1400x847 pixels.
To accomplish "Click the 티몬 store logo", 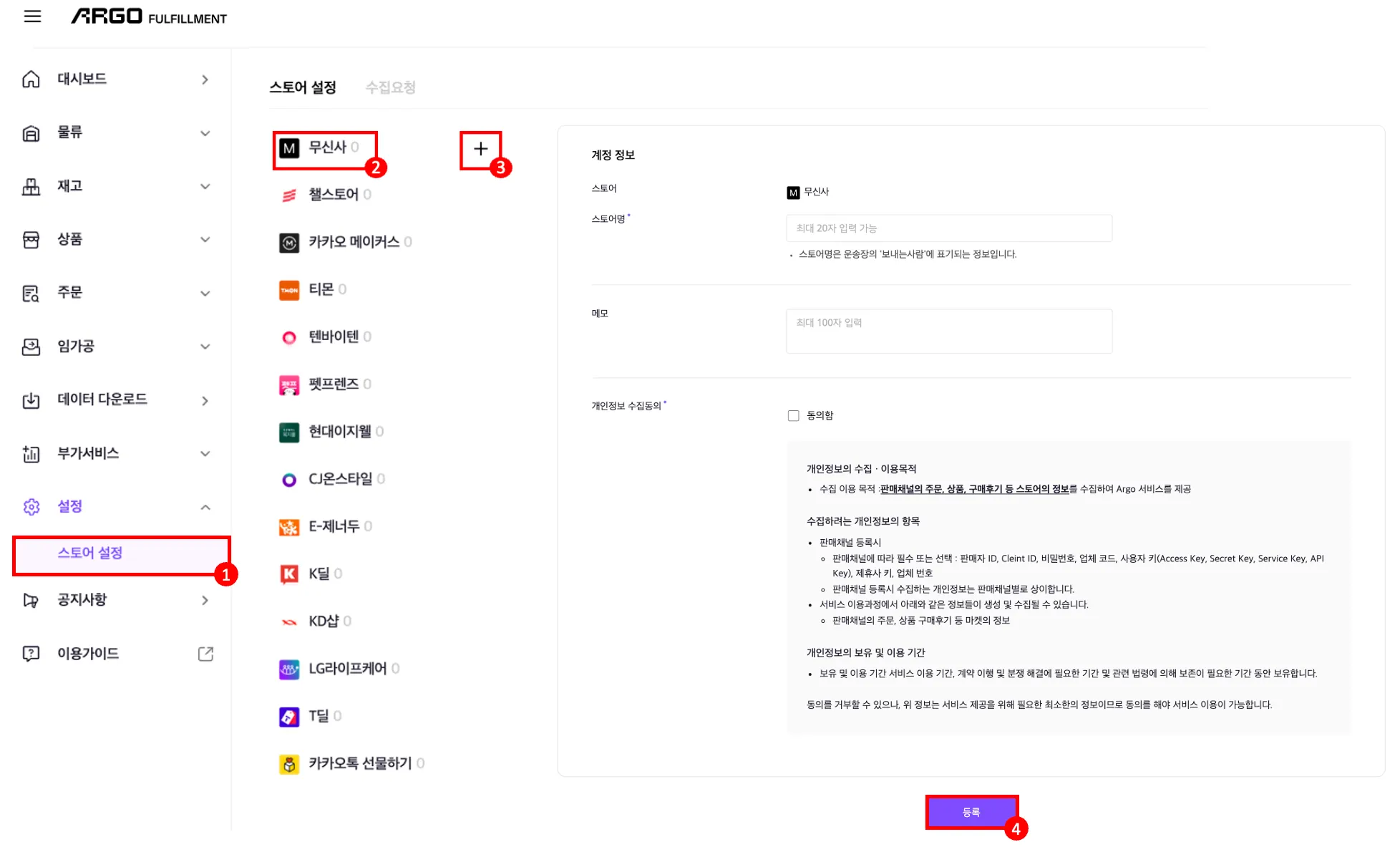I will point(289,290).
